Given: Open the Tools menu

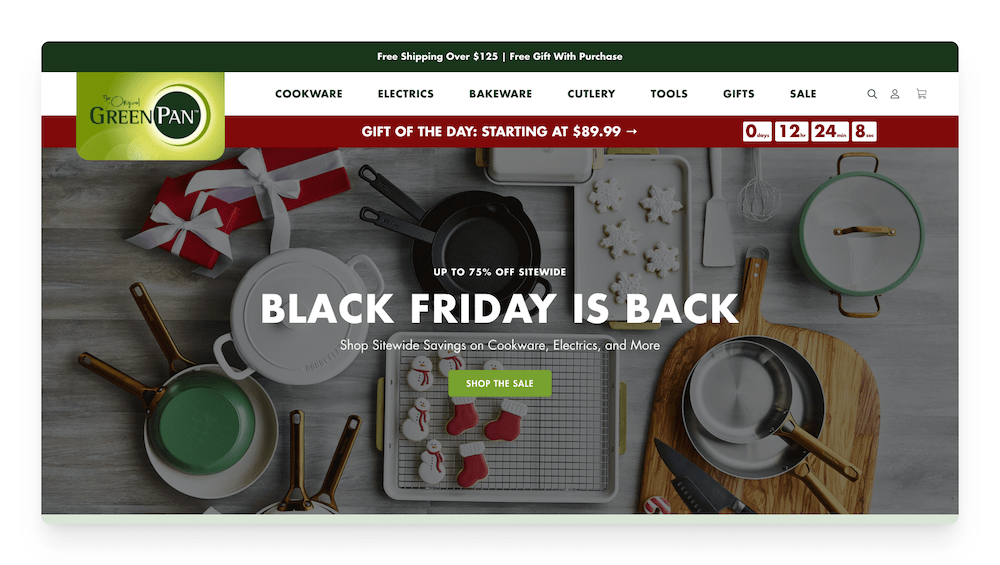Looking at the screenshot, I should click(669, 94).
